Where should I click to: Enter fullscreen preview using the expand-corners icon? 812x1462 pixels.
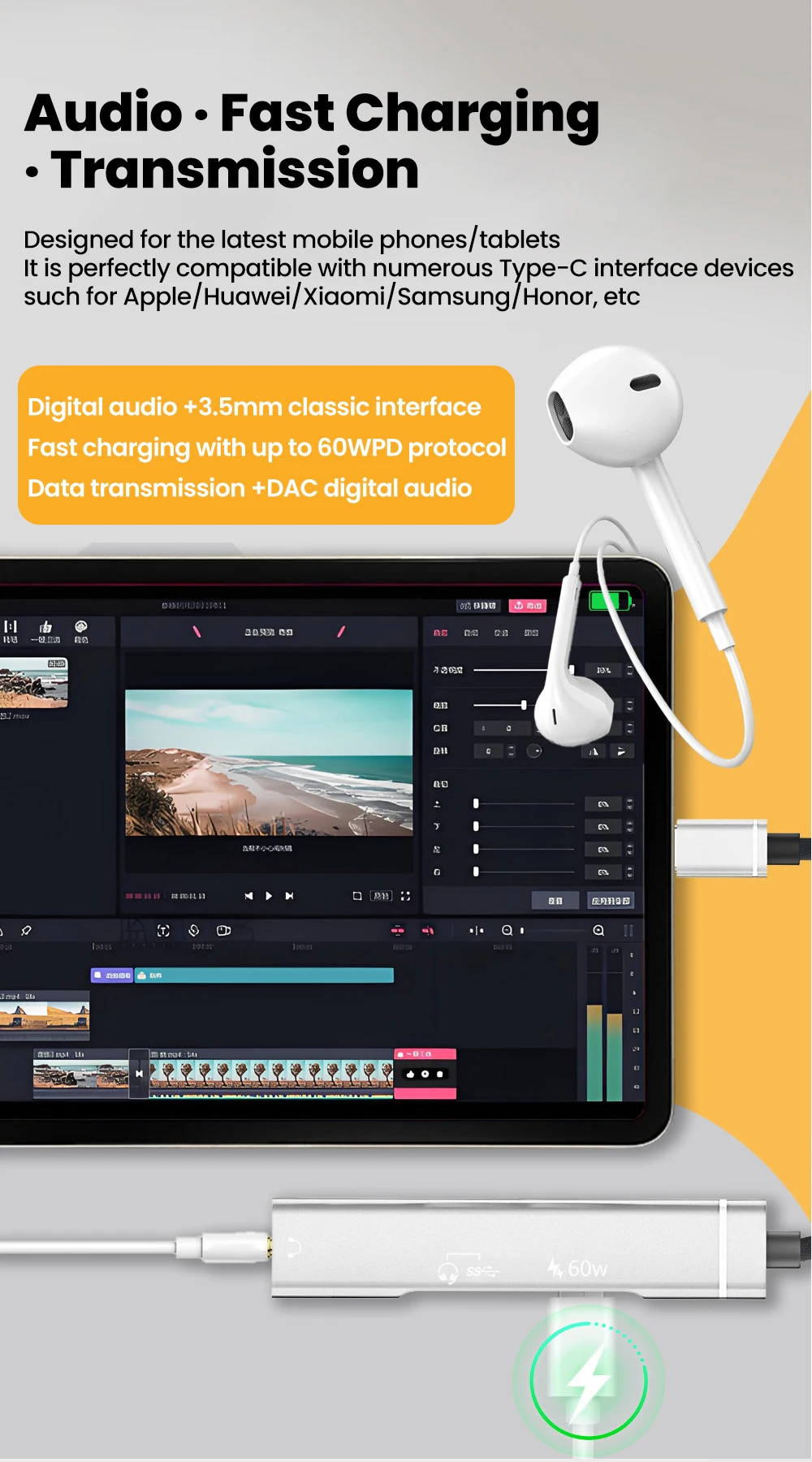[405, 896]
